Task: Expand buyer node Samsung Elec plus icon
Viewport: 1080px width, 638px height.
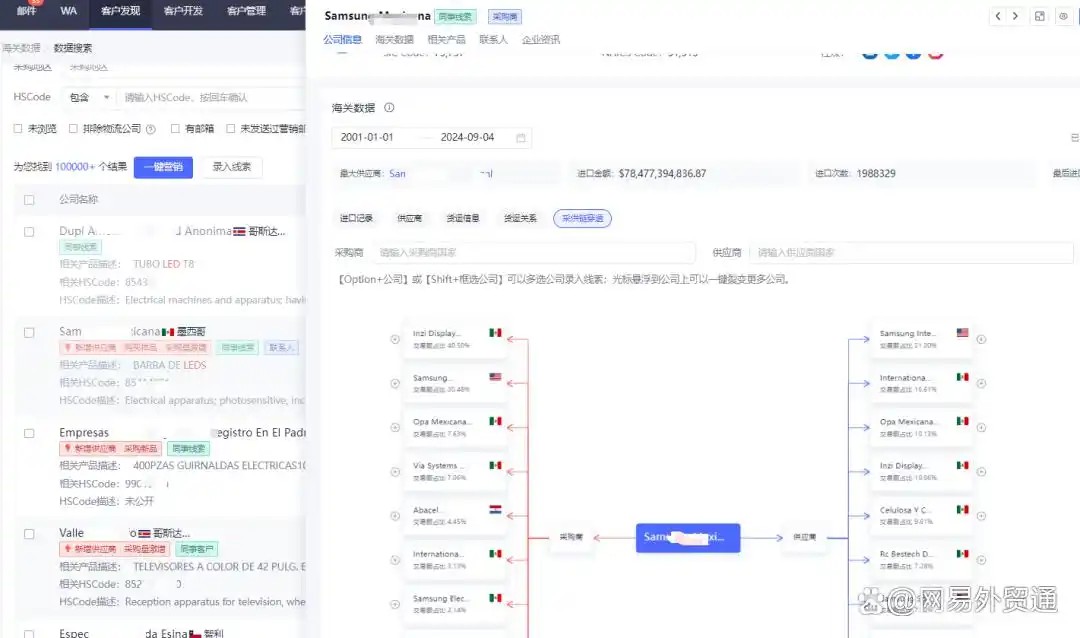Action: coord(395,604)
